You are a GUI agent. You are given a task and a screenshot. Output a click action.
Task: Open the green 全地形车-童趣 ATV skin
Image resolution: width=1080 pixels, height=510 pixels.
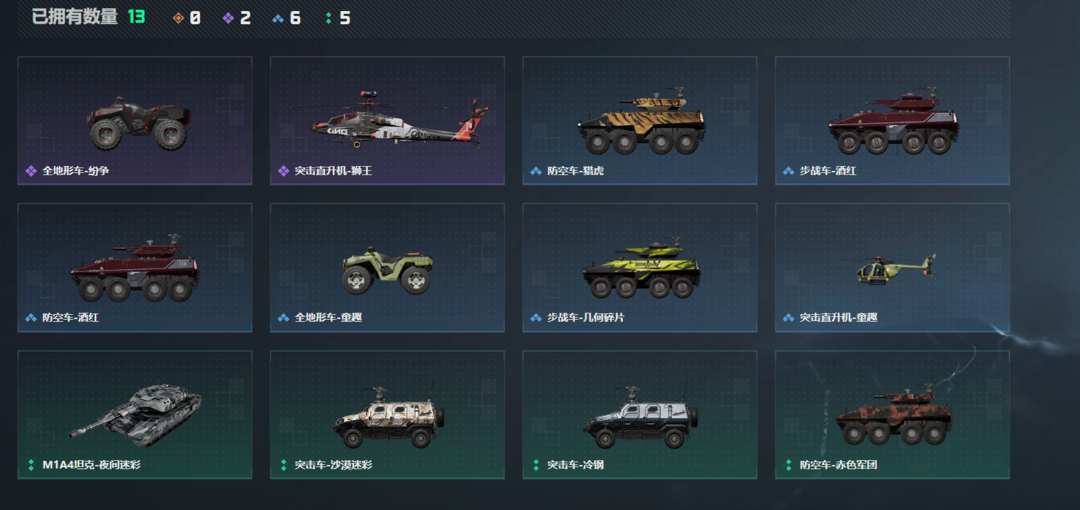tap(387, 267)
